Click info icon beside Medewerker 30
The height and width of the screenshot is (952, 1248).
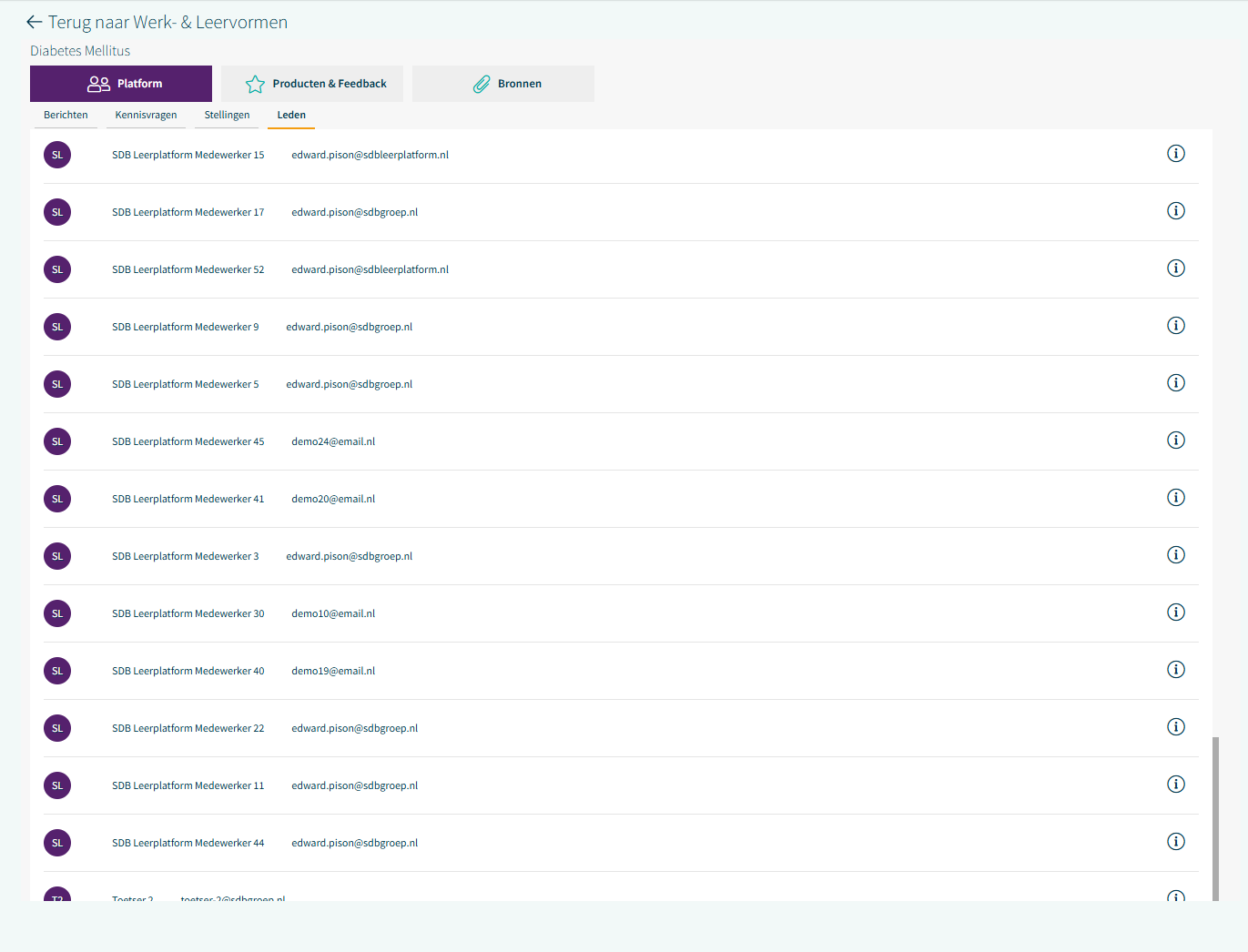tap(1175, 613)
